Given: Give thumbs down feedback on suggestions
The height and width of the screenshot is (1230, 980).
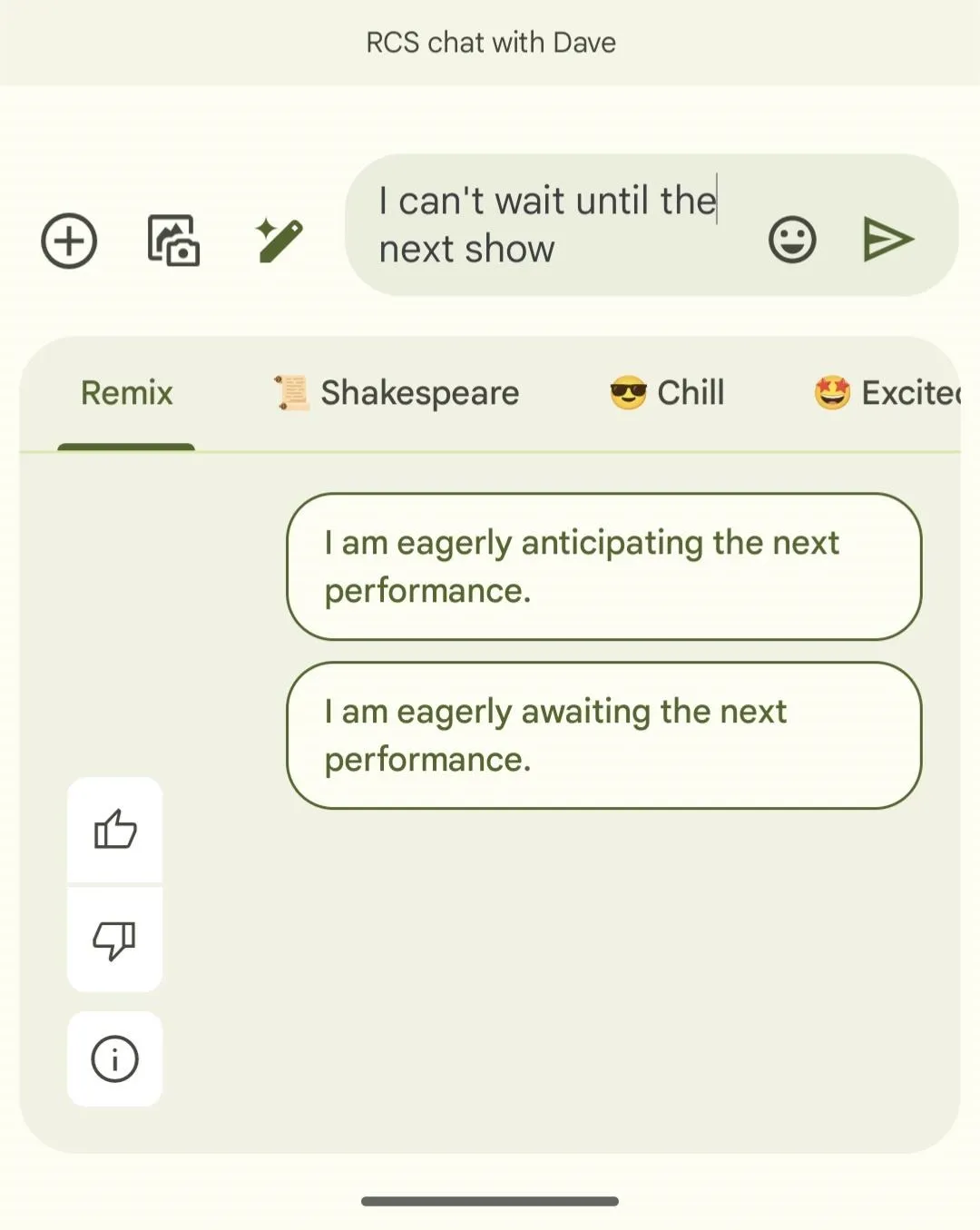Looking at the screenshot, I should (115, 940).
